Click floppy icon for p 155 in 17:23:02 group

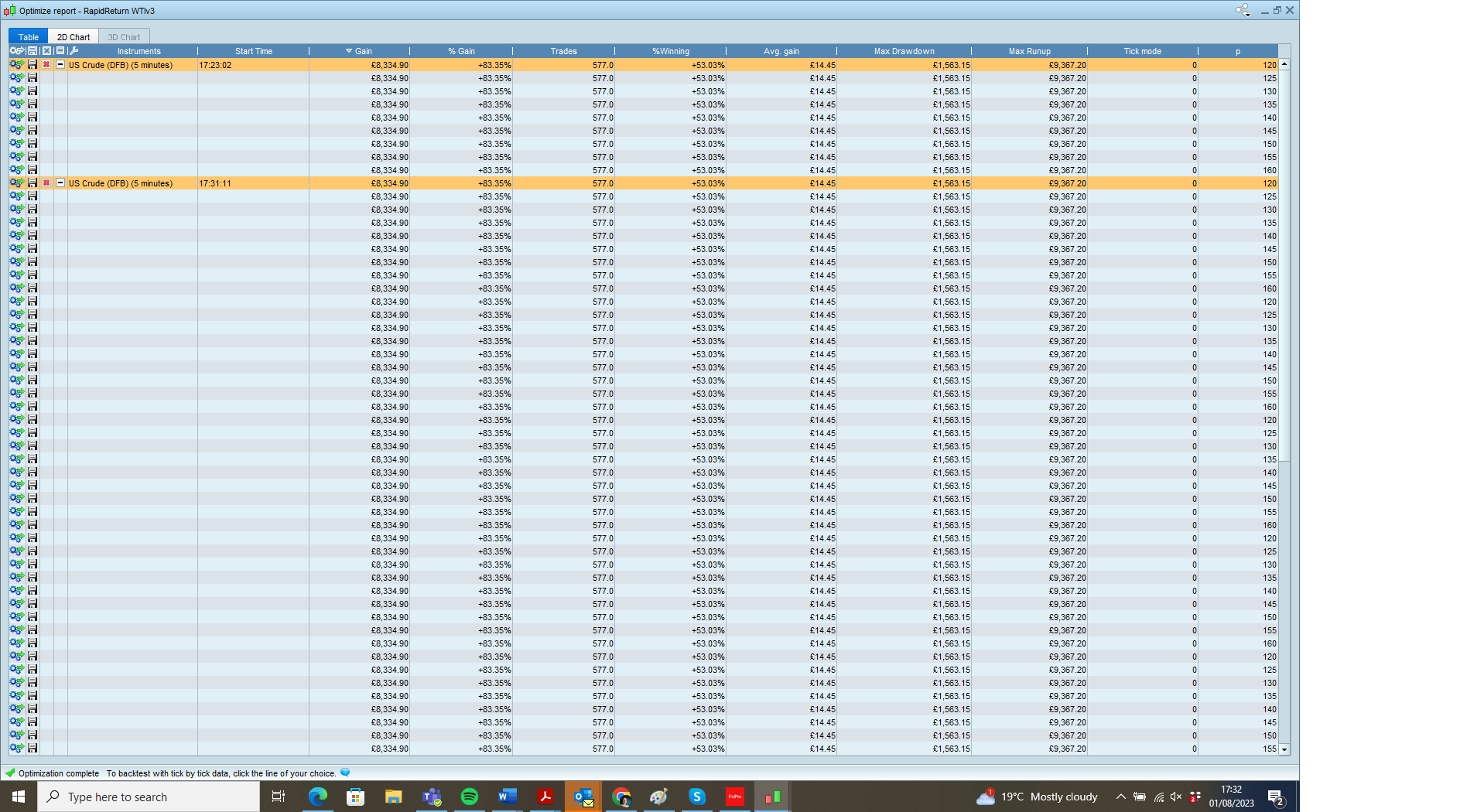coord(32,157)
